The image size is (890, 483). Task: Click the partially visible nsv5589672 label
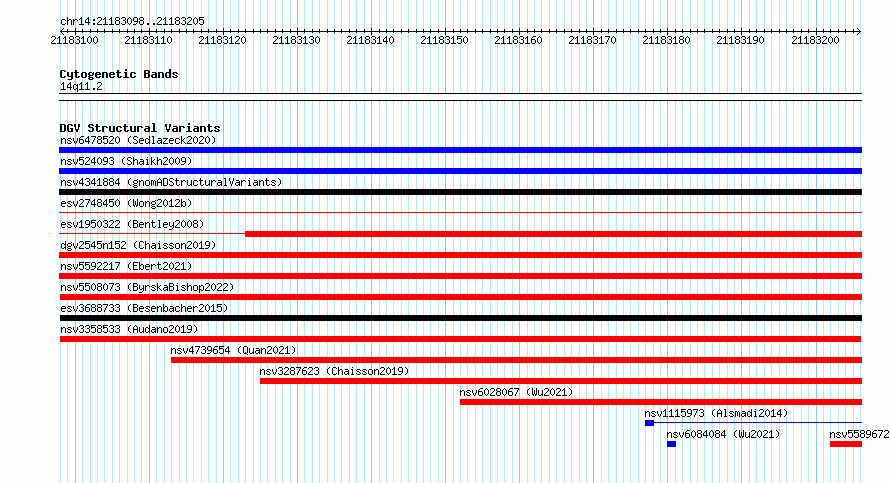point(859,434)
